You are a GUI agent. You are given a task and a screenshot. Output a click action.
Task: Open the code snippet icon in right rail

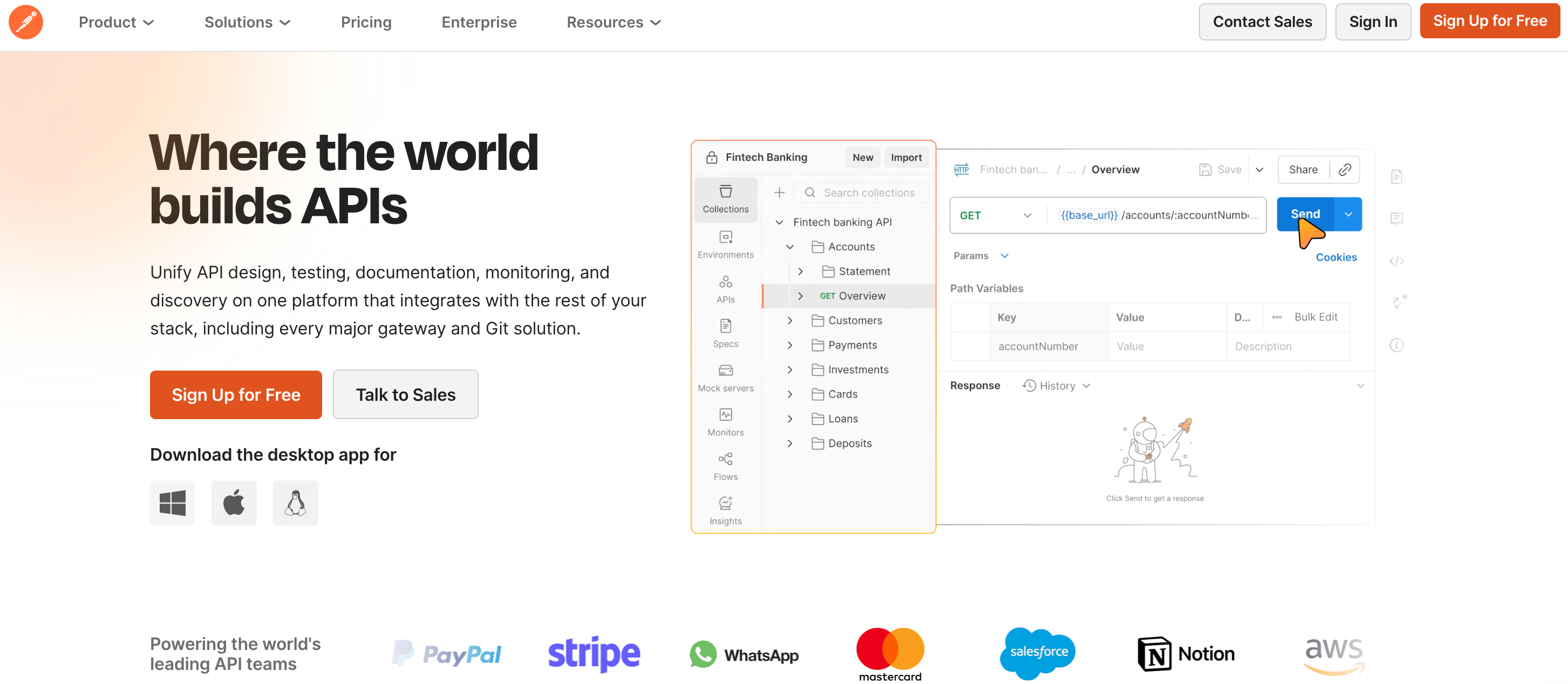pos(1396,261)
